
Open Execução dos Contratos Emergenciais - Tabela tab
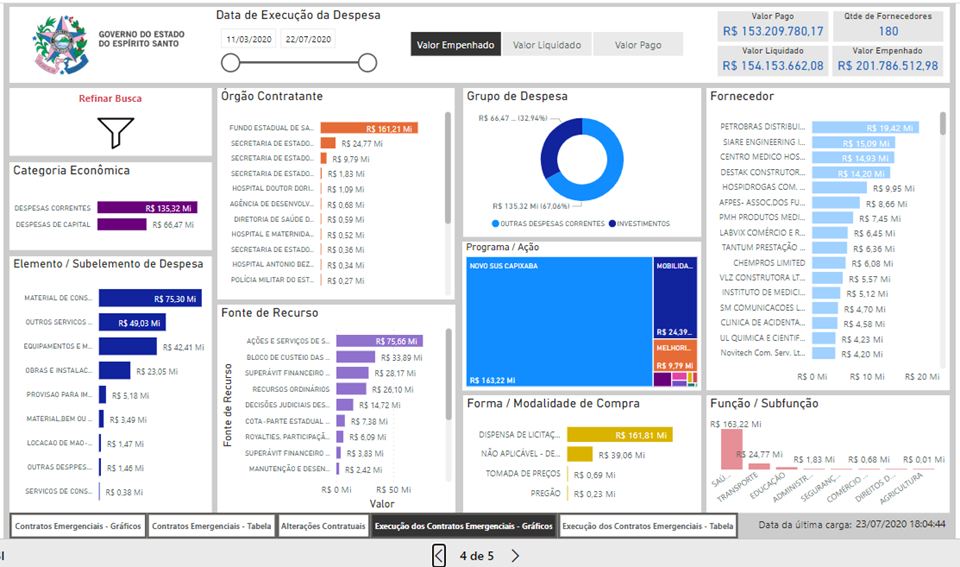click(x=648, y=526)
